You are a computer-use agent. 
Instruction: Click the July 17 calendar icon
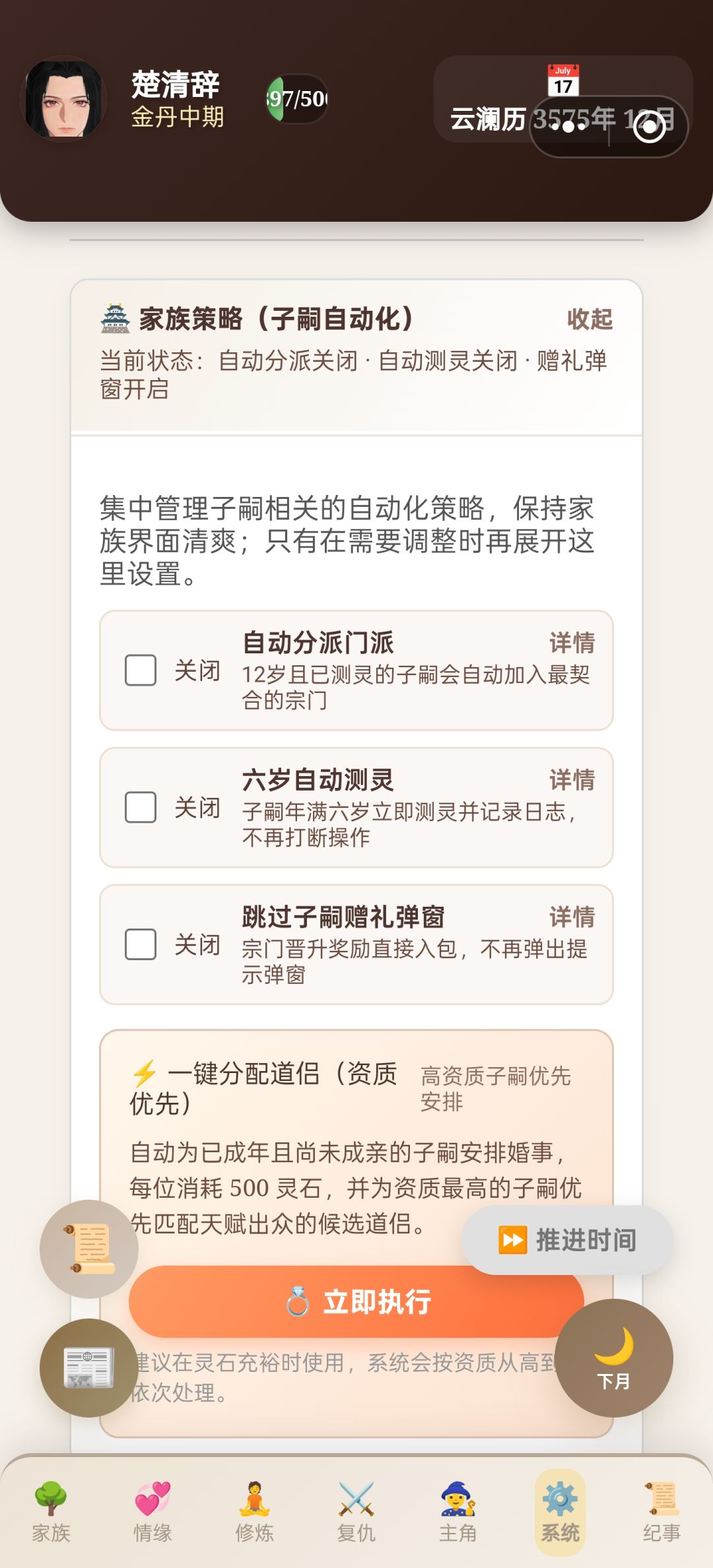point(563,81)
